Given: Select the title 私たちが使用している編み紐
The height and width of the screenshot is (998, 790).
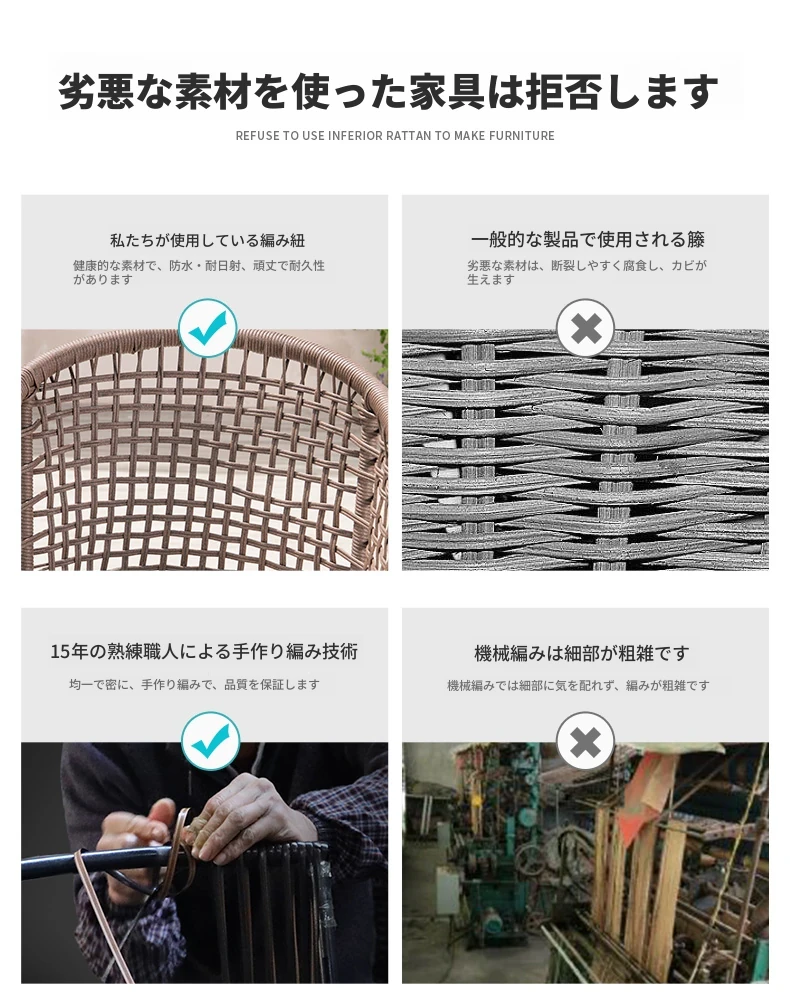Looking at the screenshot, I should 208,240.
